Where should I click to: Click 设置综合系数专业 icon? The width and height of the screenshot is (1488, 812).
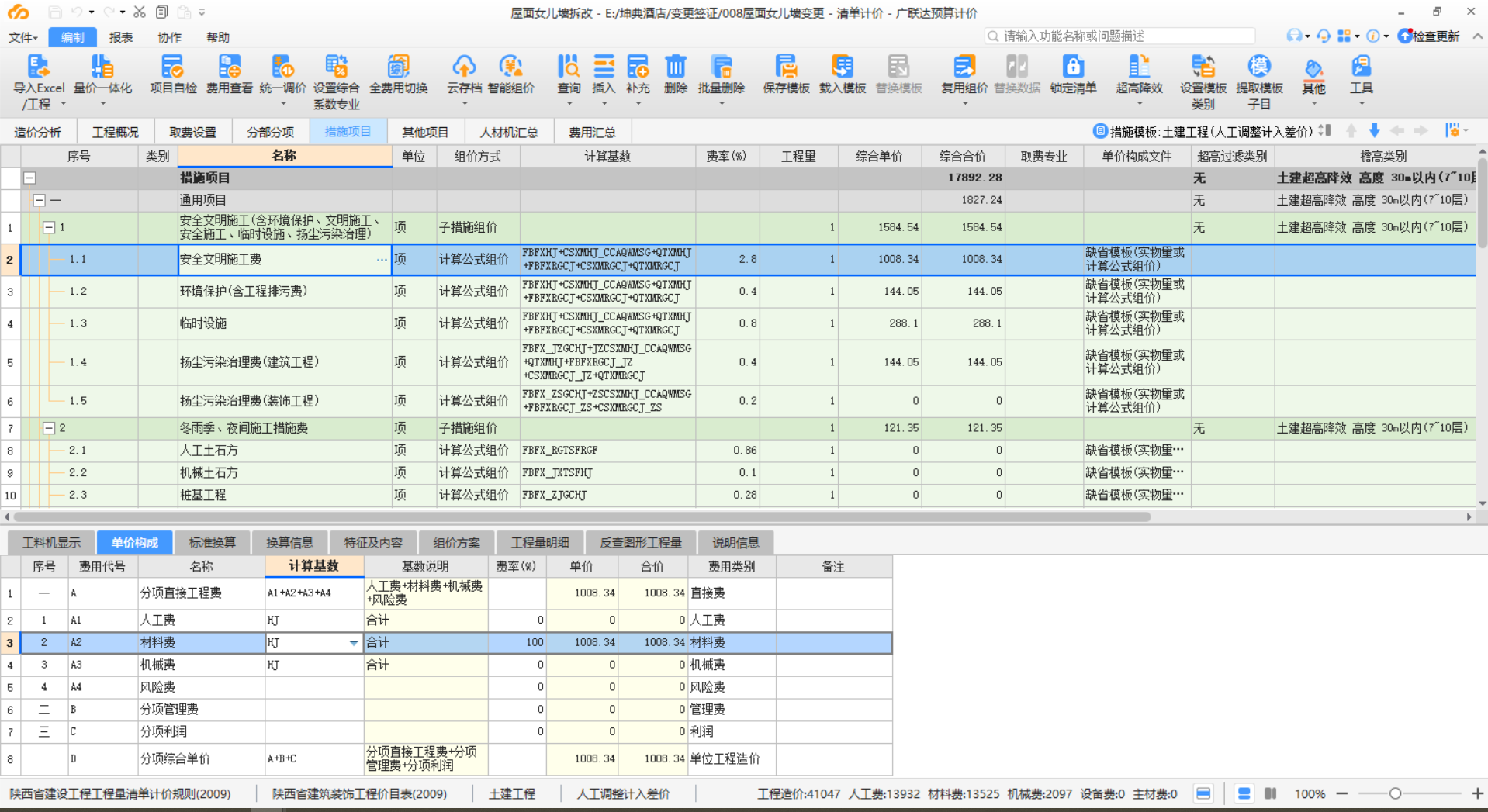pyautogui.click(x=336, y=67)
